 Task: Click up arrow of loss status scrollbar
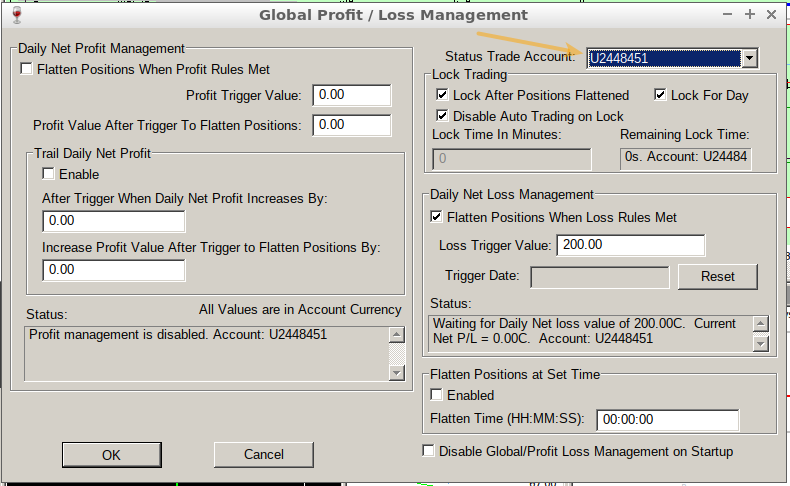coord(761,323)
